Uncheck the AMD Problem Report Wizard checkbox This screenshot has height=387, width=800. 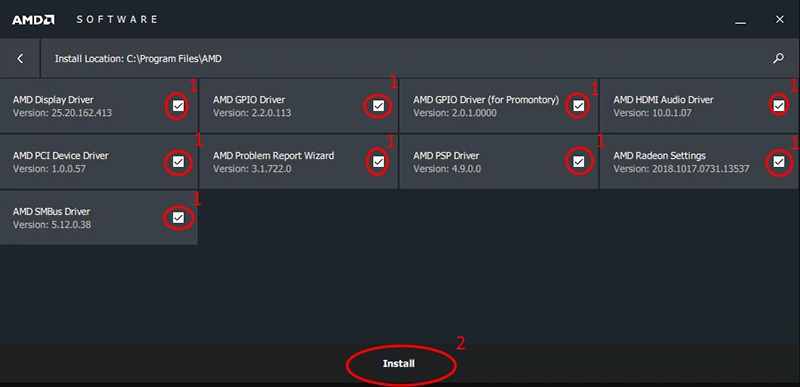378,162
